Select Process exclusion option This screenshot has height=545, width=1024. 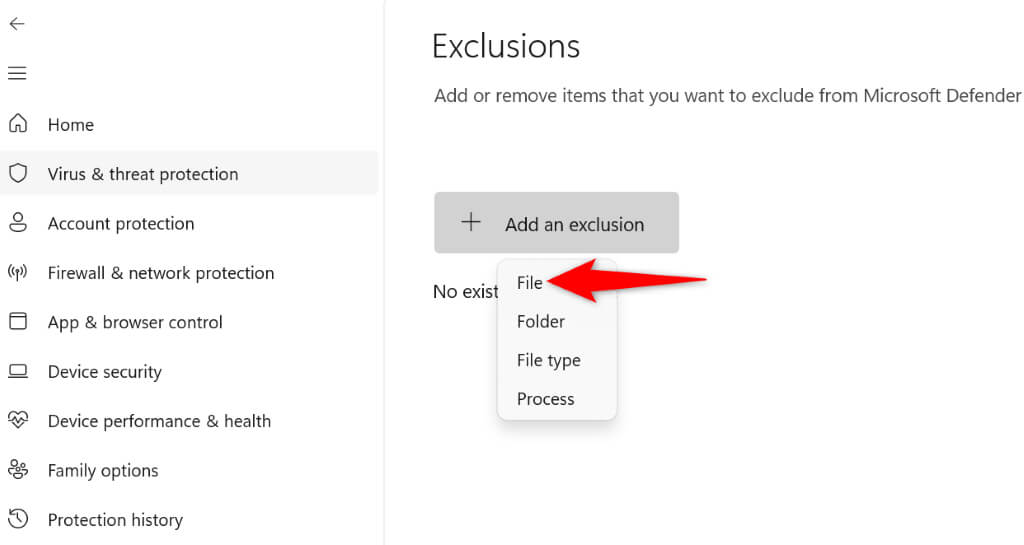[x=545, y=399]
